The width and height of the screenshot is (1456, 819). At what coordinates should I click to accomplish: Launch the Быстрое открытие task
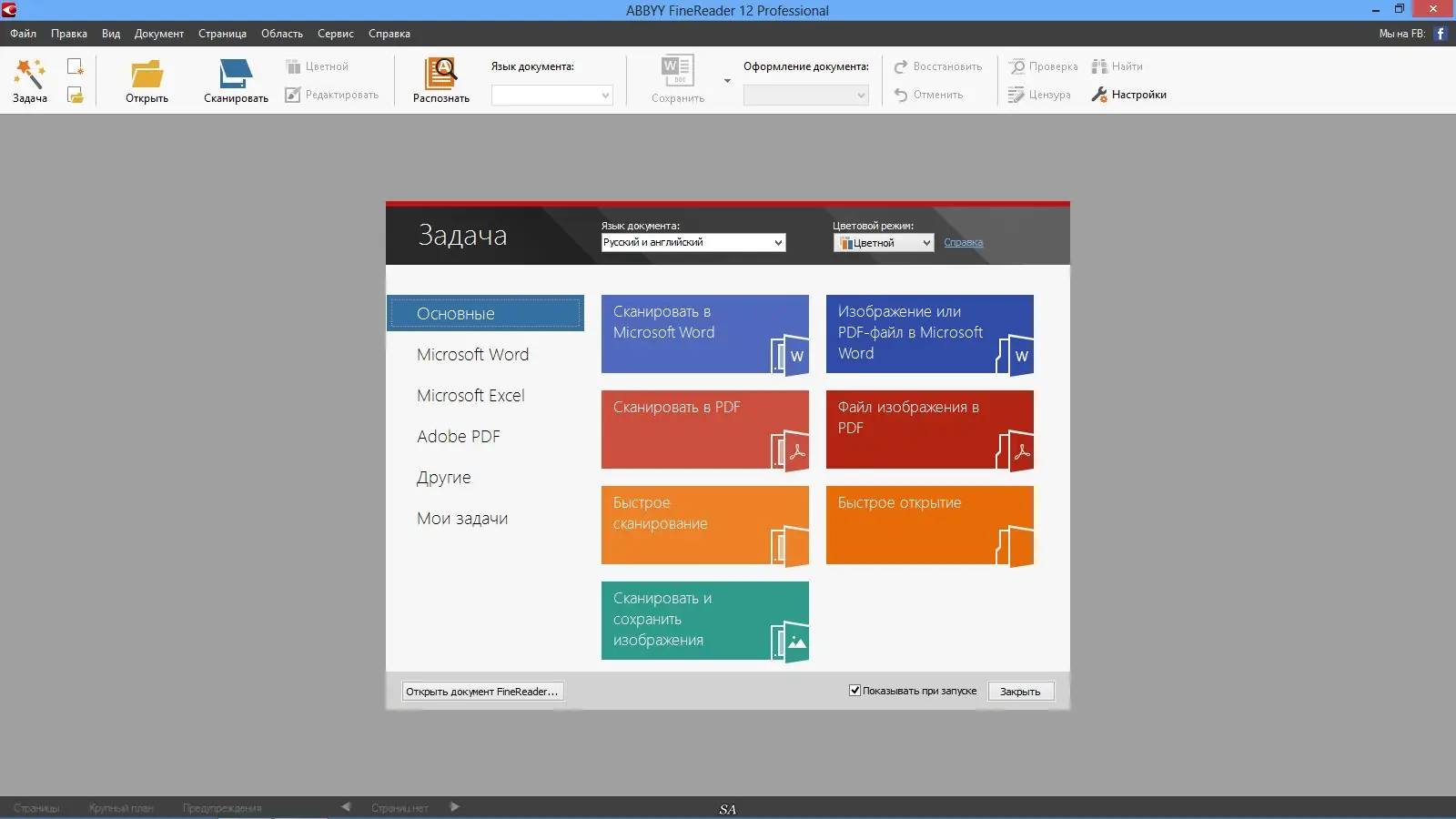[x=930, y=525]
